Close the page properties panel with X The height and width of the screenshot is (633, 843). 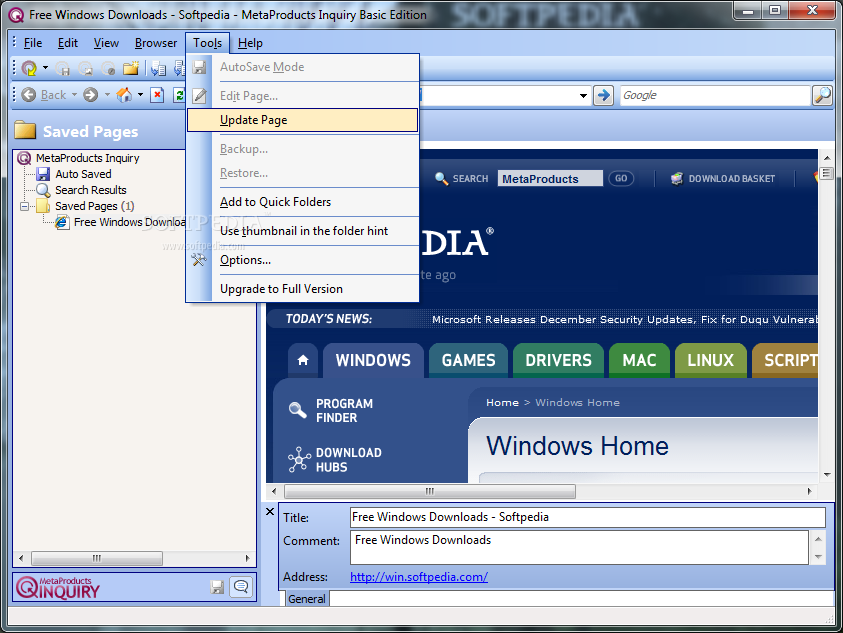tap(270, 512)
